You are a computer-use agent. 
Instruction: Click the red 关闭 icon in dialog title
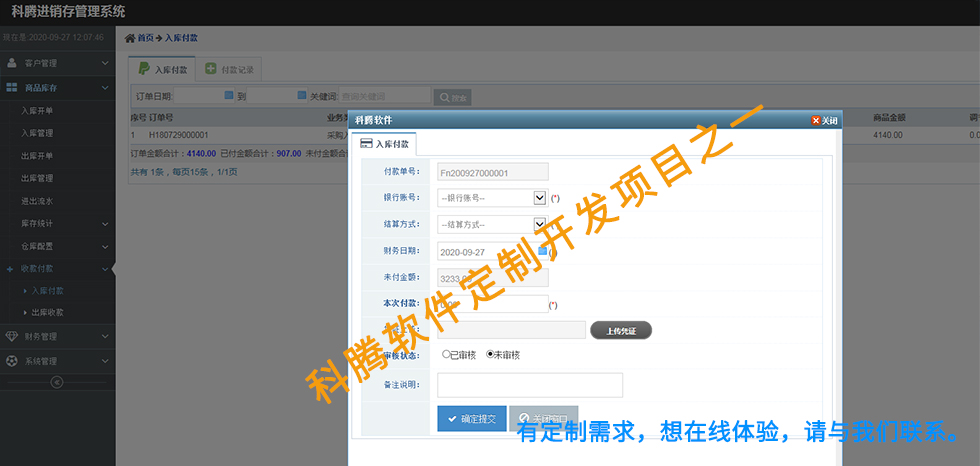click(816, 121)
